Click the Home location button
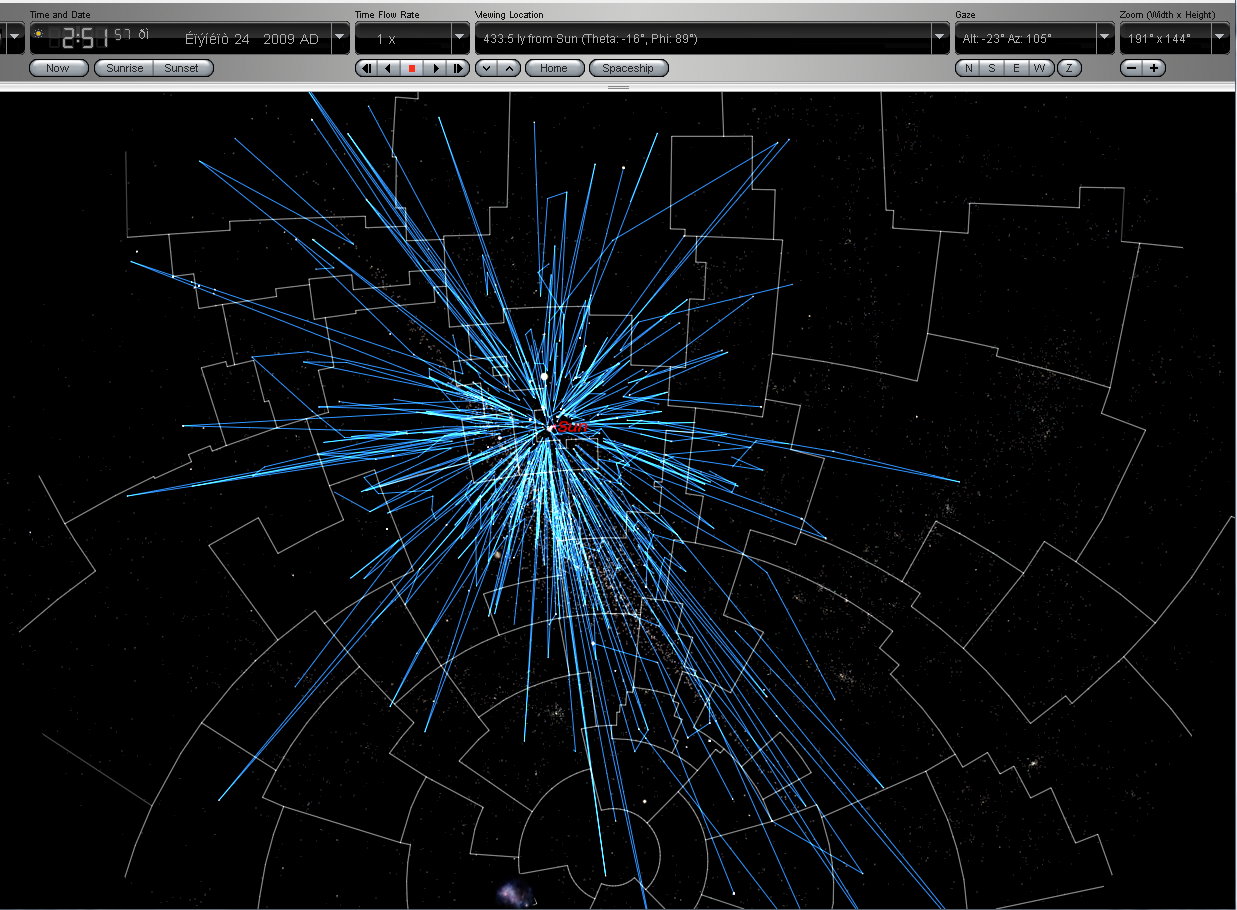Screen dimensions: 1237x910 pyautogui.click(x=553, y=68)
